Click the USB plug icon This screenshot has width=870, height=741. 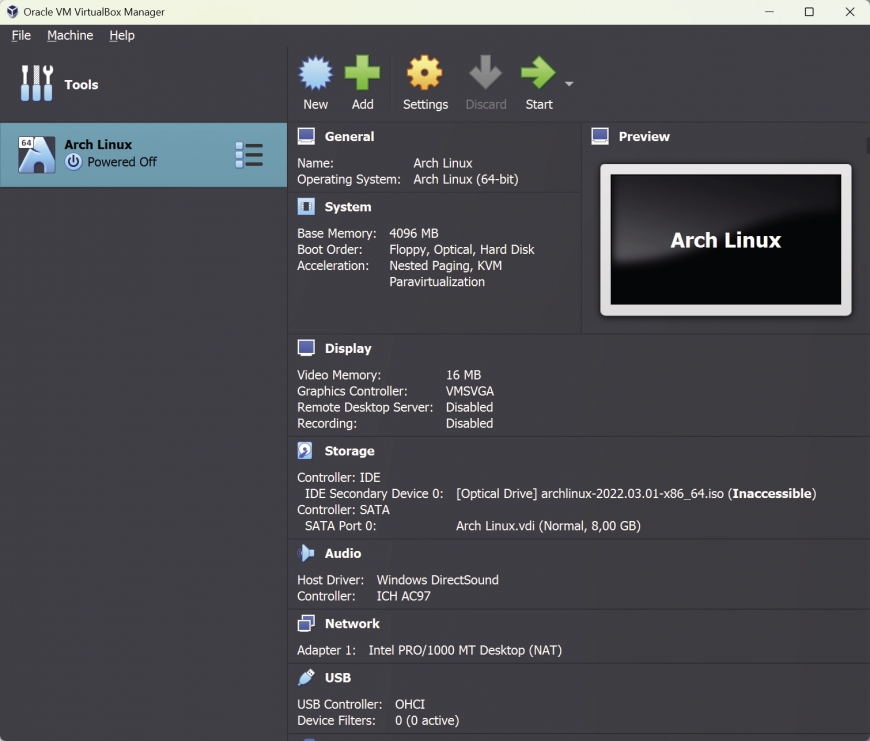[x=306, y=677]
